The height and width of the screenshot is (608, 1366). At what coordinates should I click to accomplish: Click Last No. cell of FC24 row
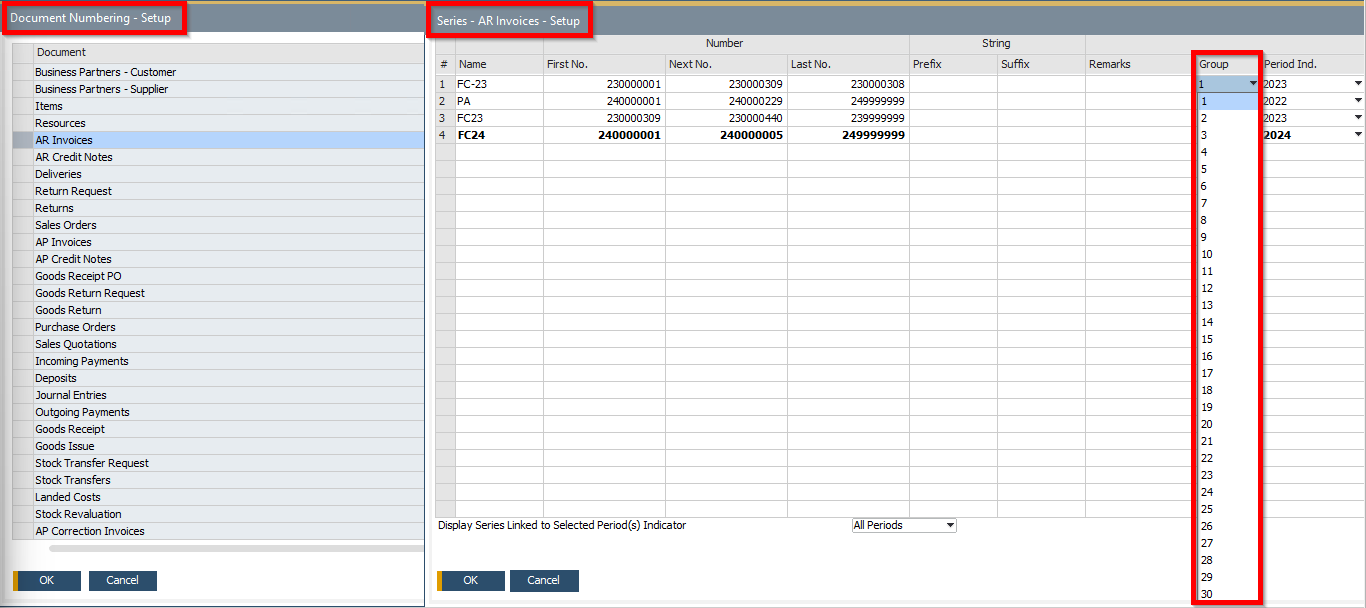(x=847, y=135)
